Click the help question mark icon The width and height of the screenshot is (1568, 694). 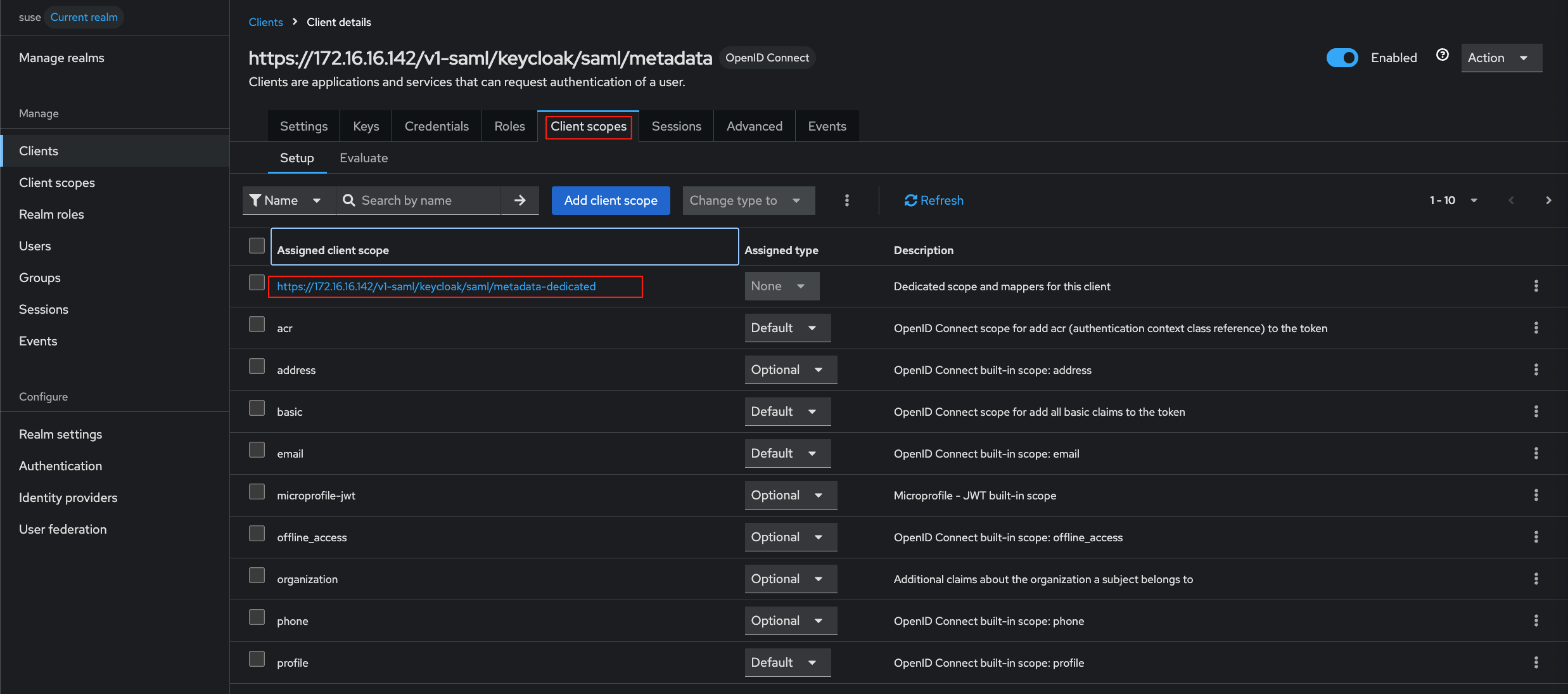[x=1443, y=55]
